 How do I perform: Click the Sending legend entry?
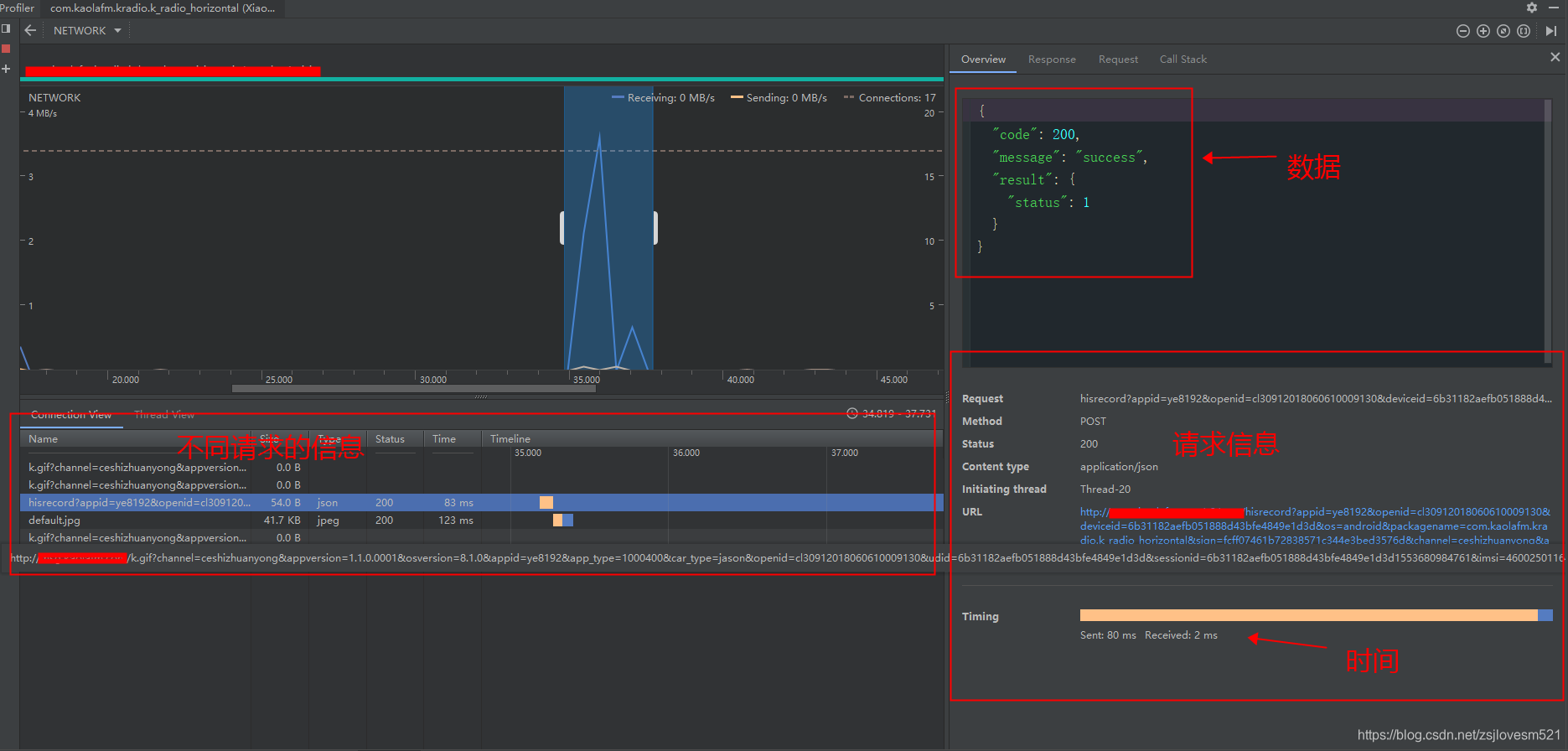coord(779,98)
